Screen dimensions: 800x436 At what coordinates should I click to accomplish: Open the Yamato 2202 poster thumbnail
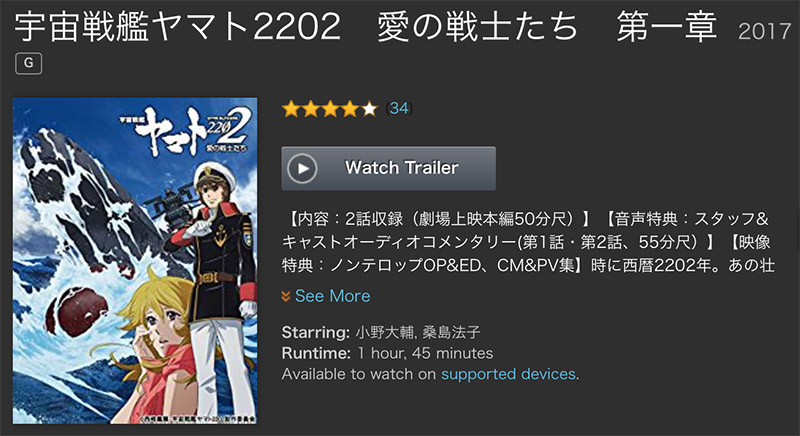coord(135,261)
